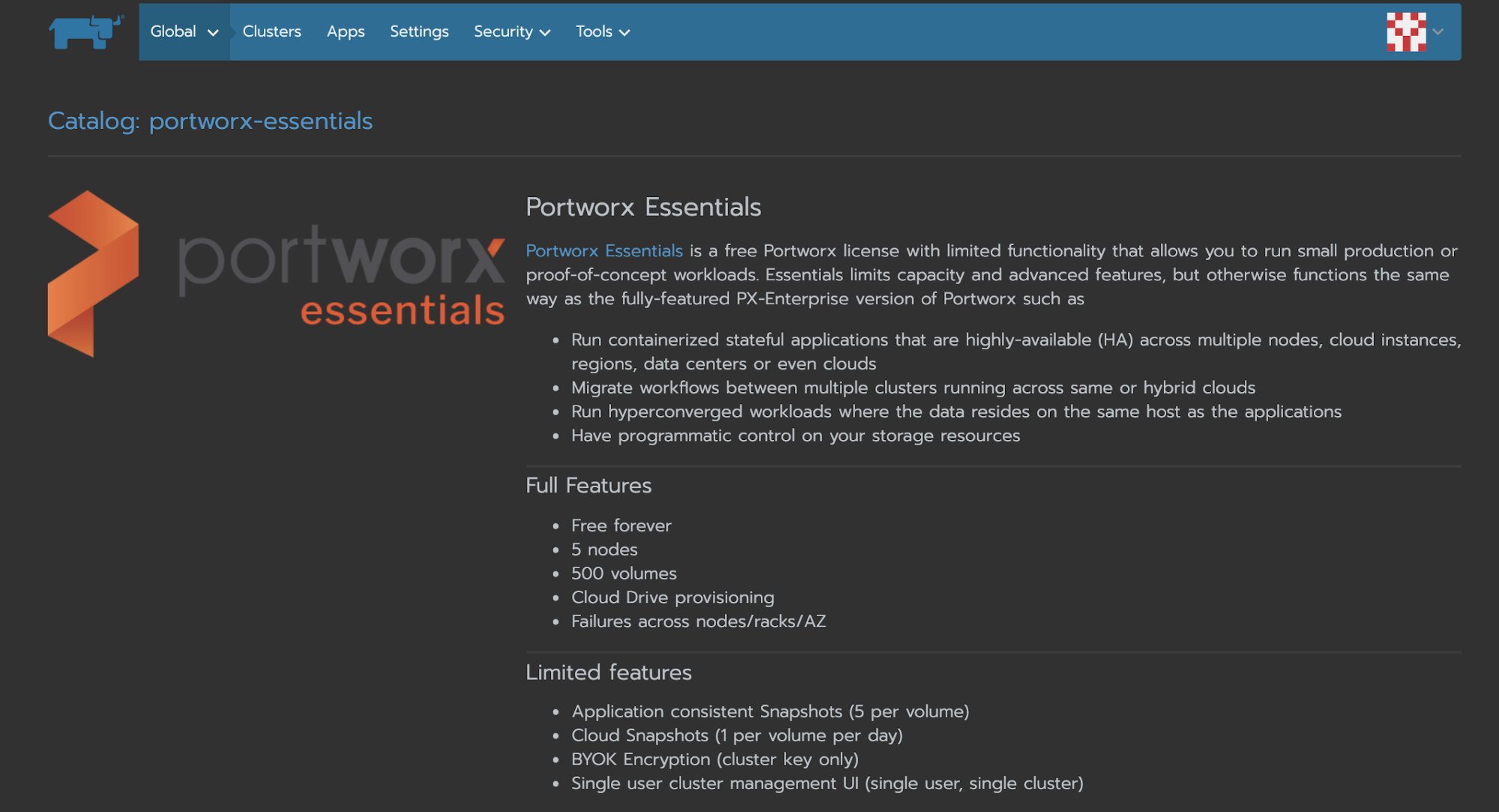Expand the Tools dropdown menu
This screenshot has height=812, width=1499.
click(602, 31)
